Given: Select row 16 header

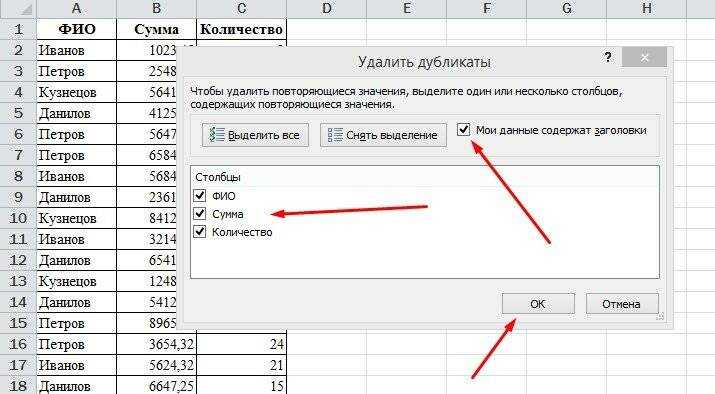Looking at the screenshot, I should pos(18,344).
